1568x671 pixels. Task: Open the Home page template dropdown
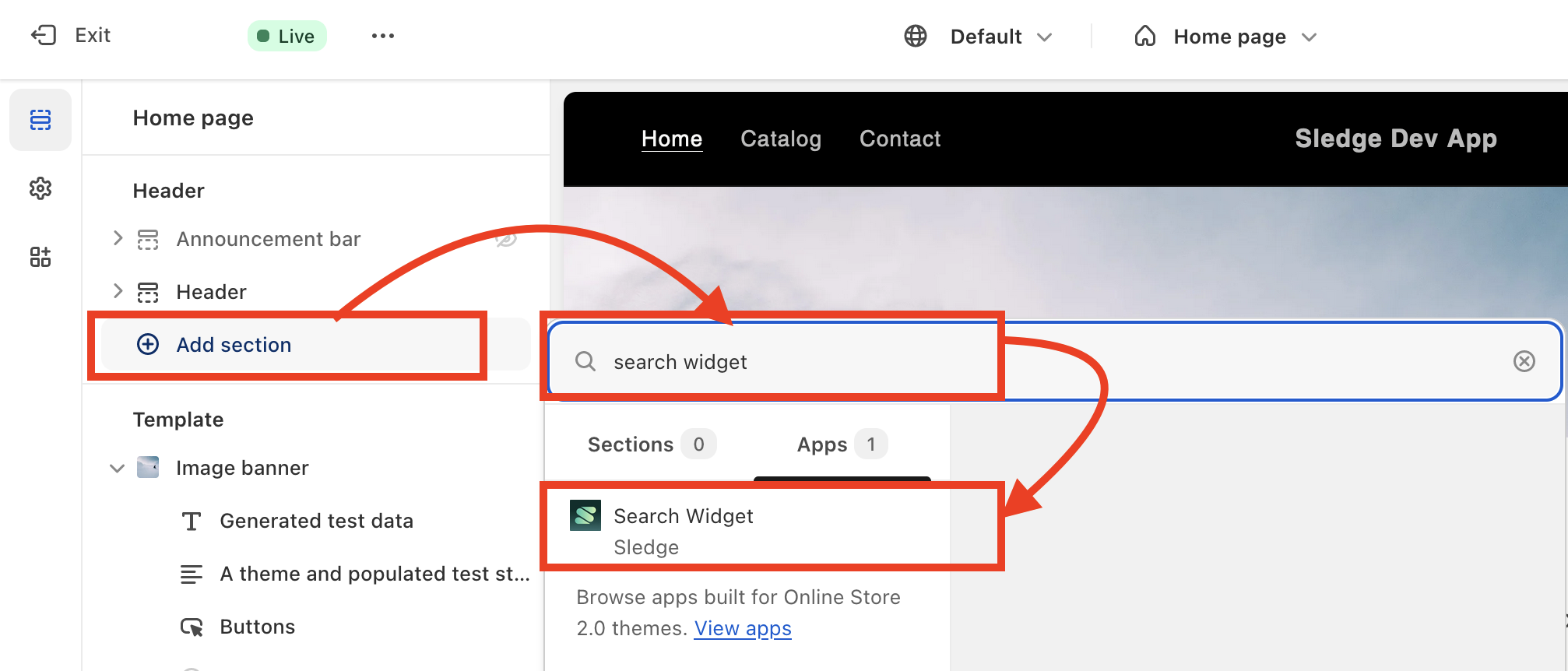tap(1229, 37)
